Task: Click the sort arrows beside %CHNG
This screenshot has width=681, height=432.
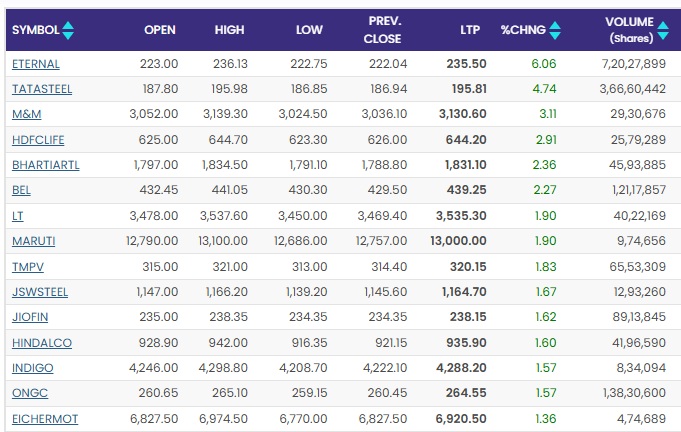Action: pyautogui.click(x=555, y=31)
